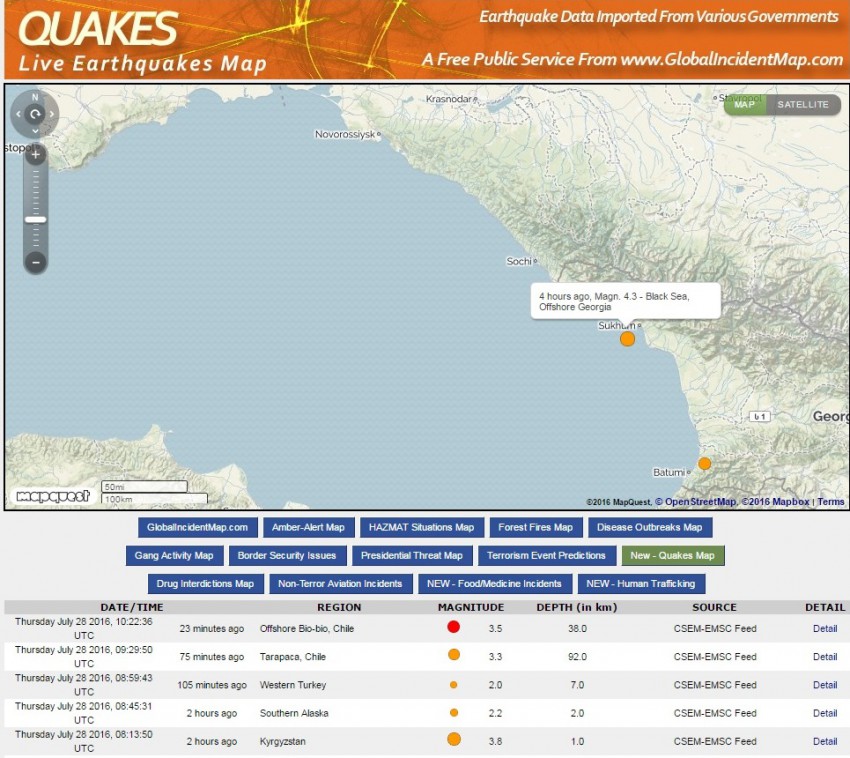Open the Amber-Alert Map
This screenshot has width=850, height=758.
click(308, 527)
